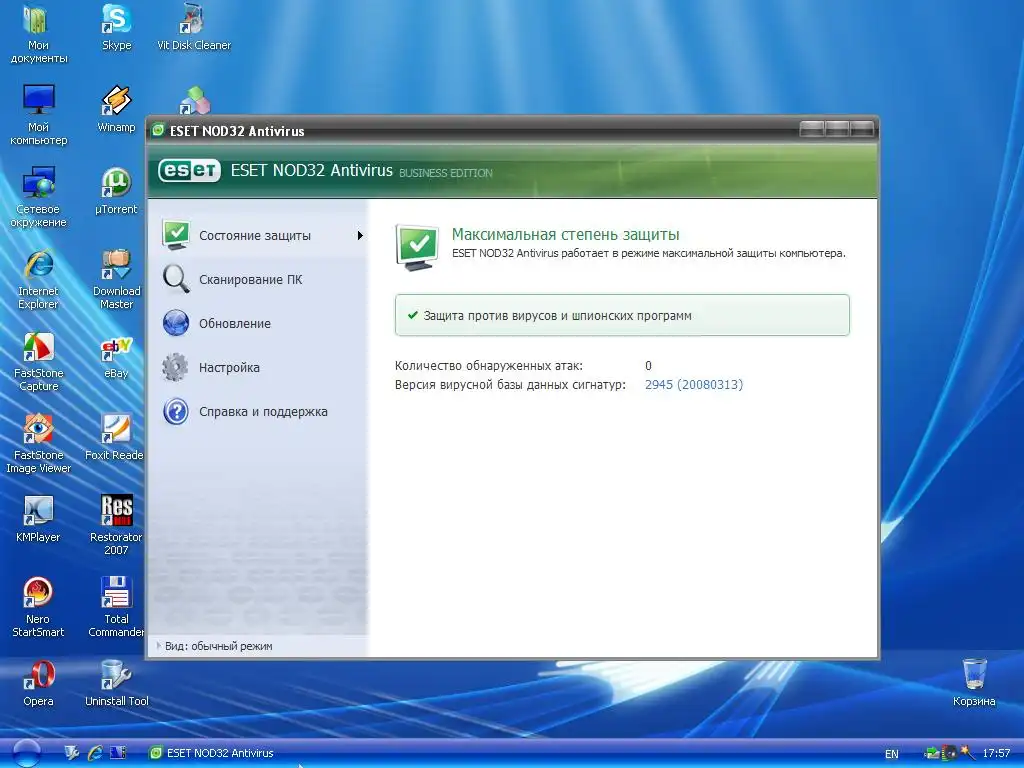Select Opera desktop shortcut
The height and width of the screenshot is (768, 1024).
coord(39,684)
